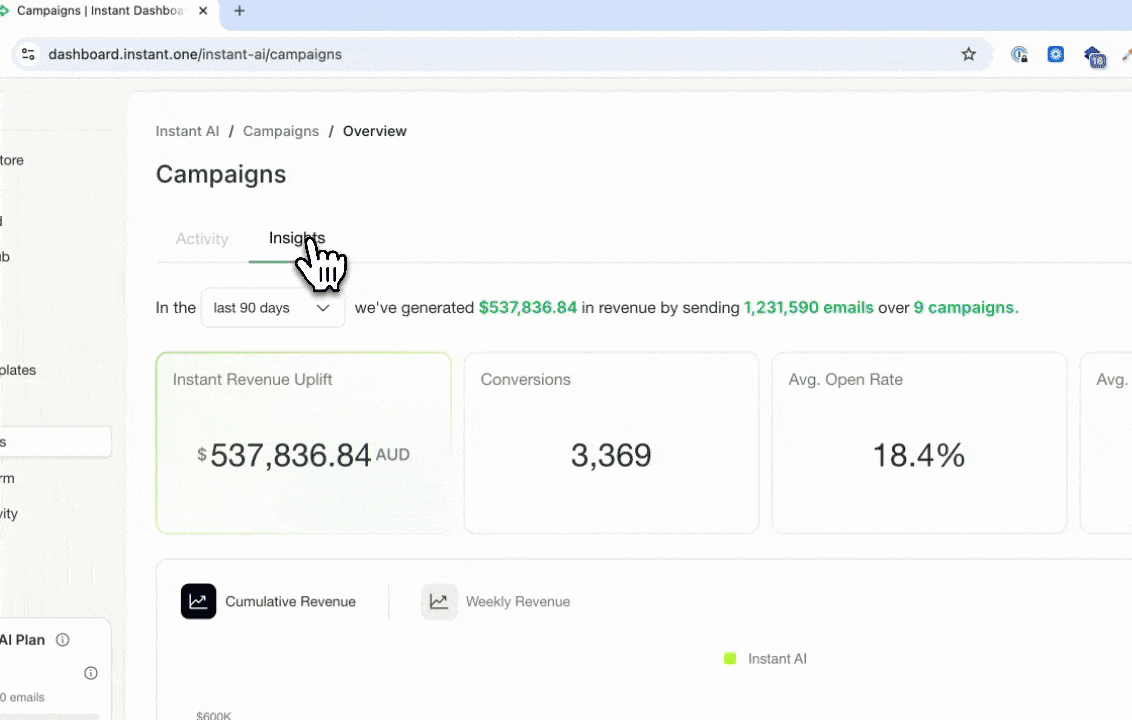Click the green Instant AI legend dot
The width and height of the screenshot is (1132, 720).
(729, 658)
